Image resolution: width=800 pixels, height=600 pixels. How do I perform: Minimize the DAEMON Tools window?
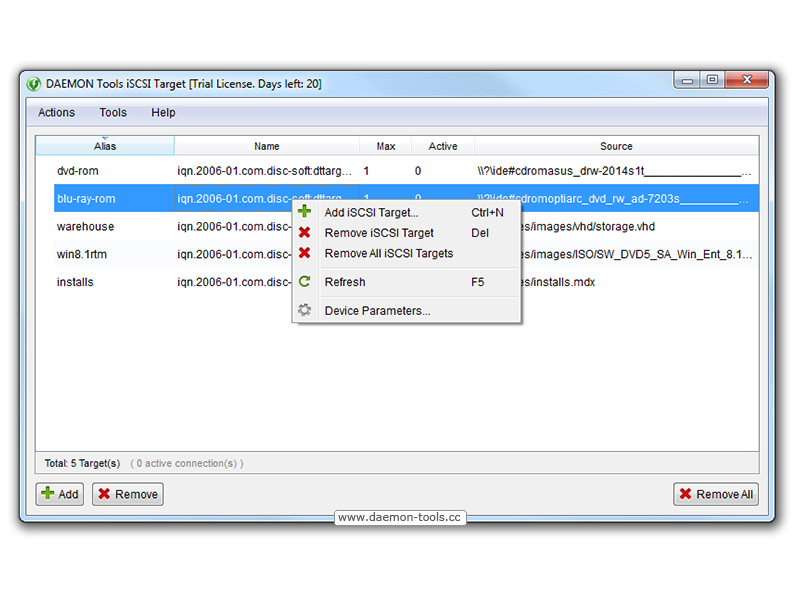(687, 80)
